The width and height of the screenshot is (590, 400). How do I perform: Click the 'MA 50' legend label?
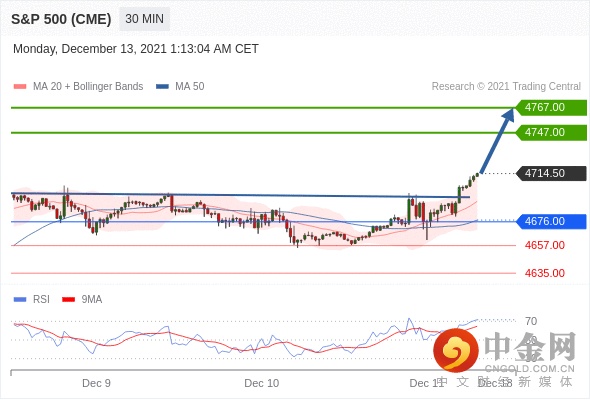tap(190, 87)
